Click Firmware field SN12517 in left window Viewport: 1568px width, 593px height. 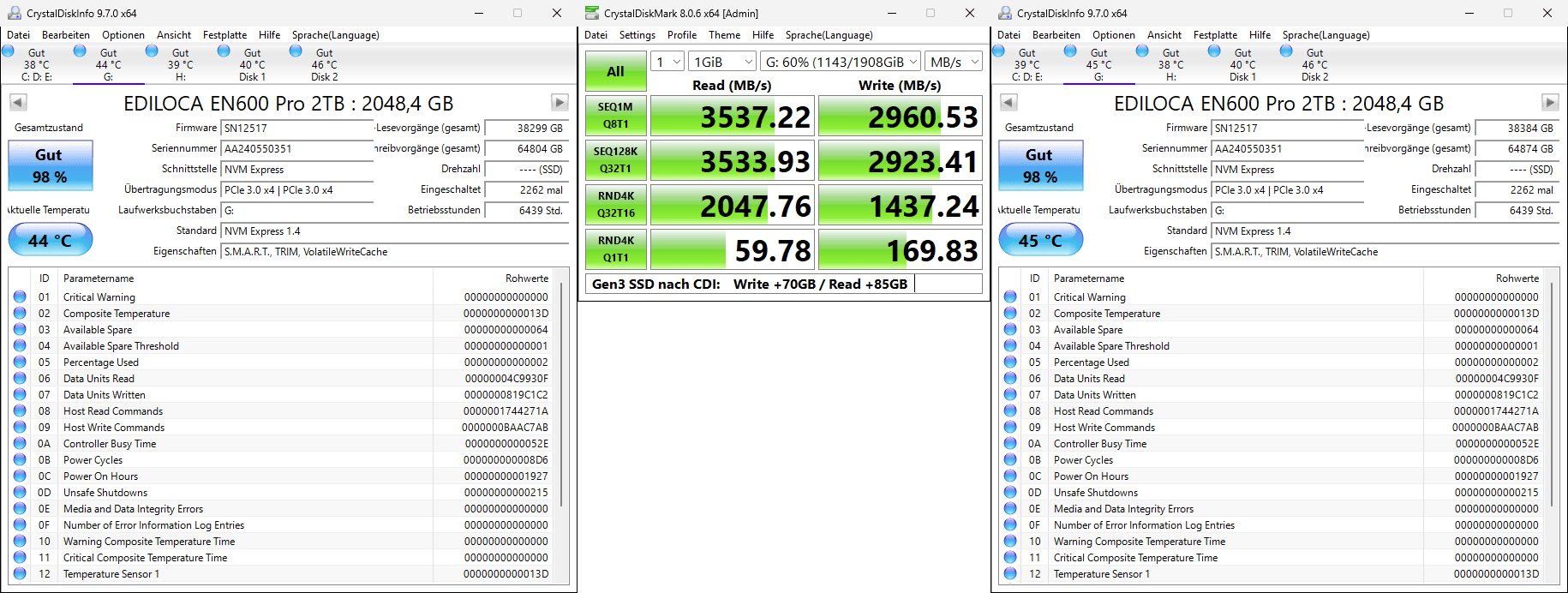[x=297, y=128]
